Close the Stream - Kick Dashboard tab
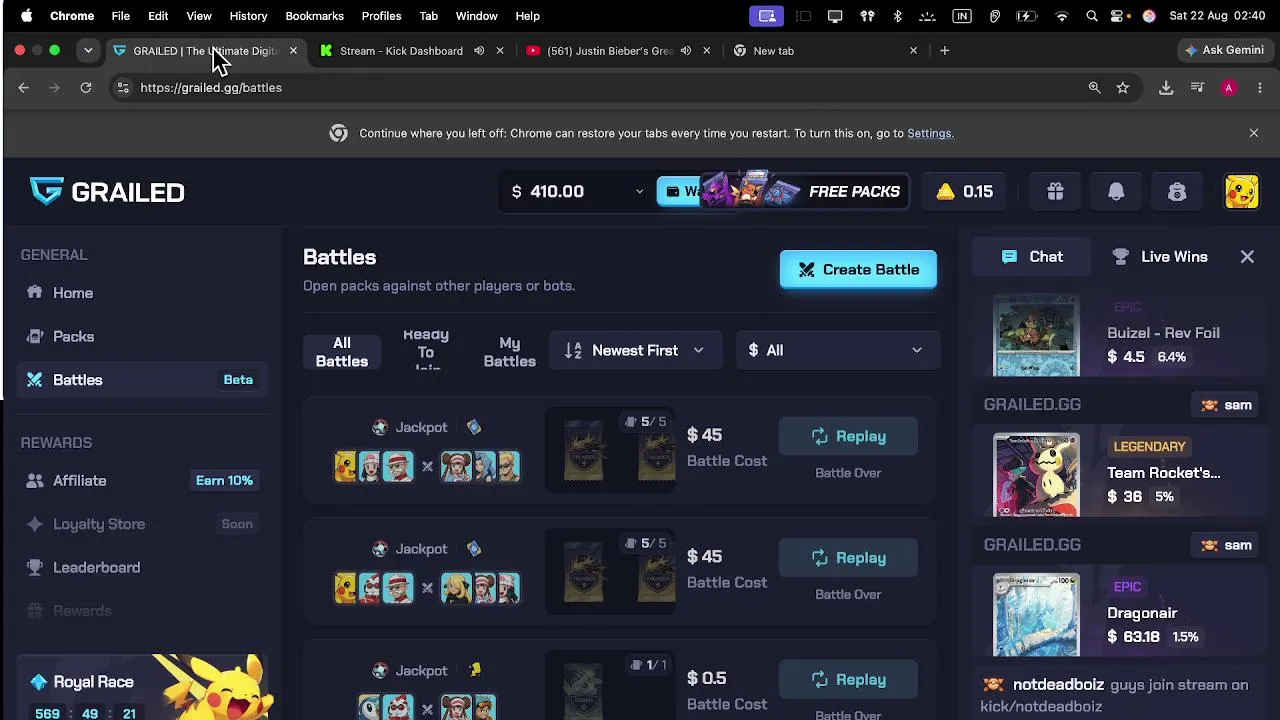The height and width of the screenshot is (720, 1280). [500, 51]
